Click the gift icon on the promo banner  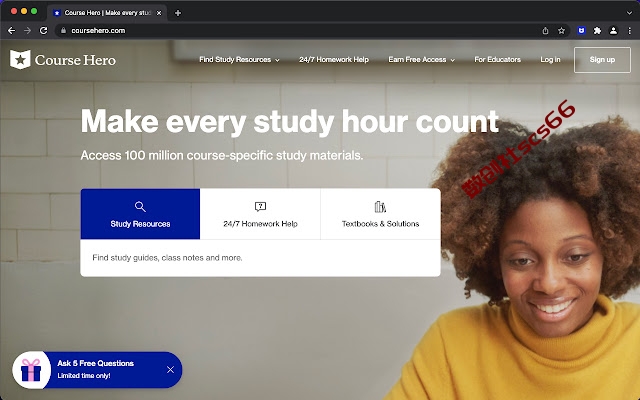pos(31,370)
